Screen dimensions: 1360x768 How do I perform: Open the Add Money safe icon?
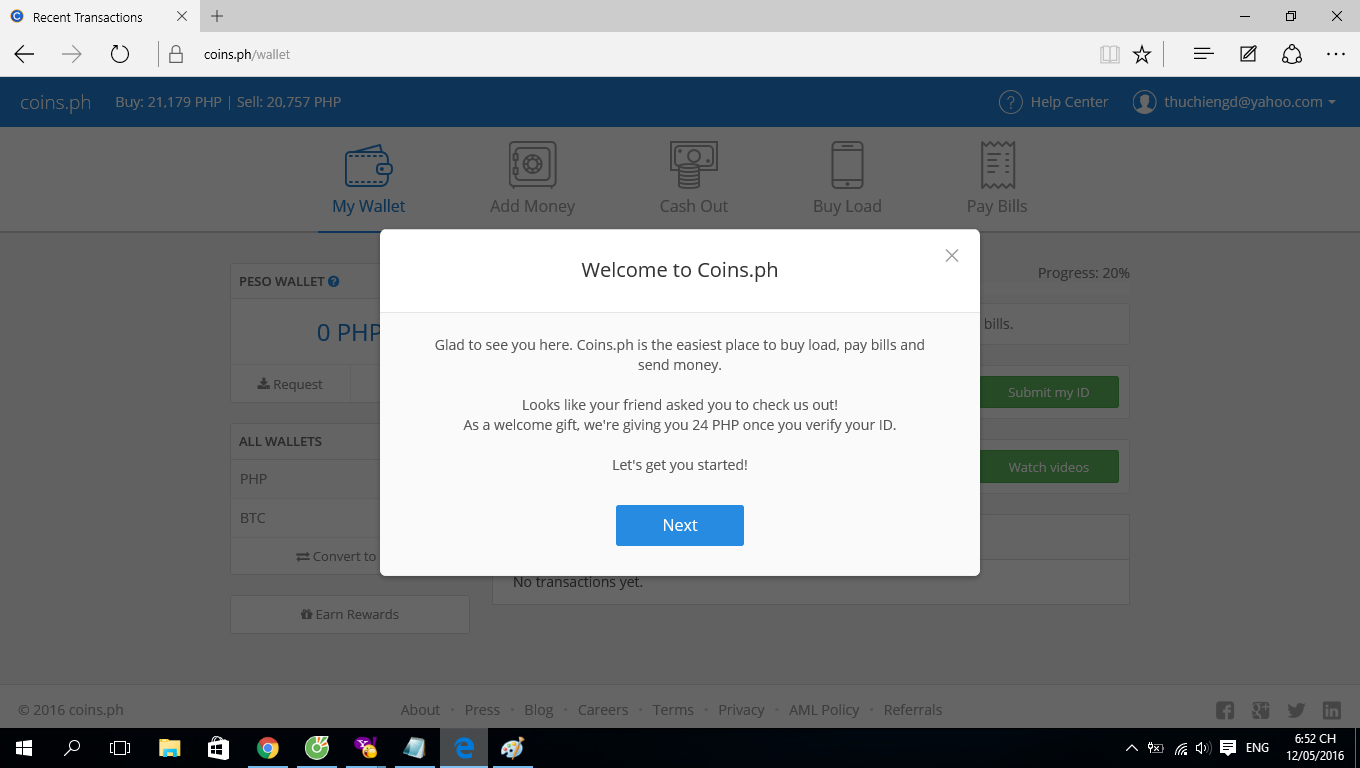(532, 165)
